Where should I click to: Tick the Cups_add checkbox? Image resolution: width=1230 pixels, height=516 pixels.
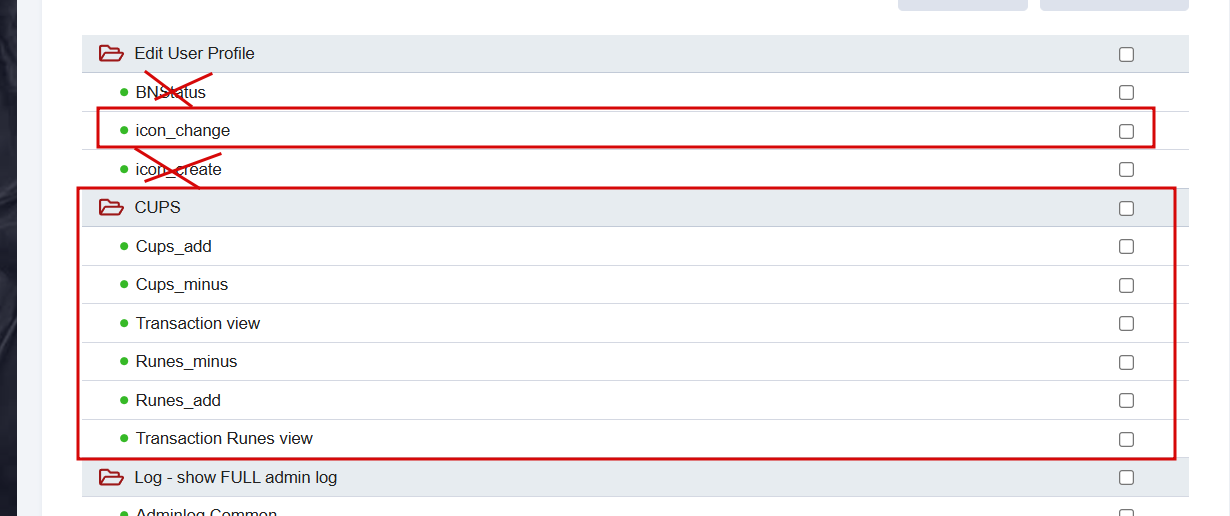[x=1126, y=247]
